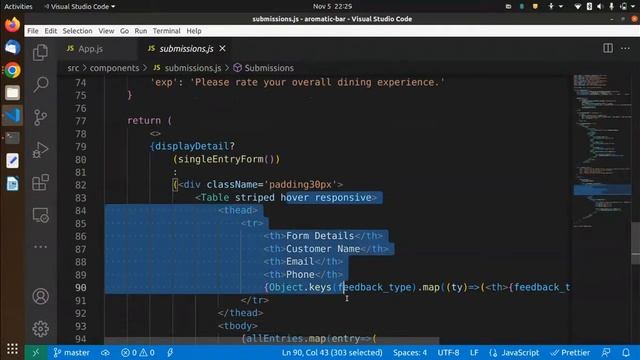
Task: Open the text editor from the dock
Action: pos(12,160)
